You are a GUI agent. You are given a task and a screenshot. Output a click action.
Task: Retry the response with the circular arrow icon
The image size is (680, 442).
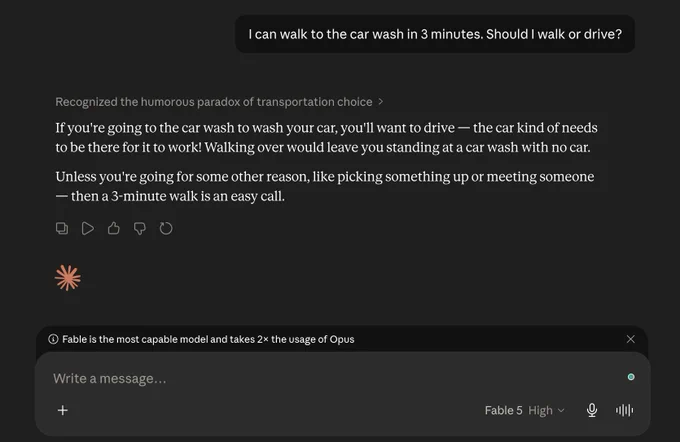pyautogui.click(x=166, y=228)
